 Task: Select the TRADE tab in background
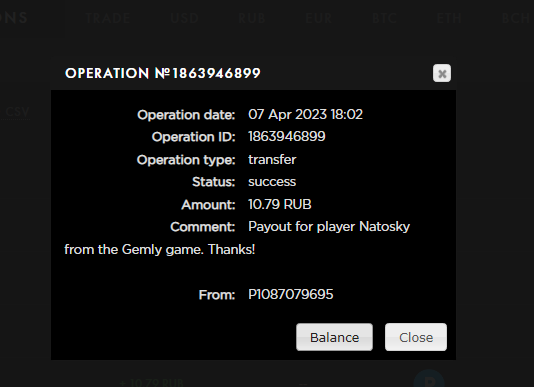tap(108, 18)
